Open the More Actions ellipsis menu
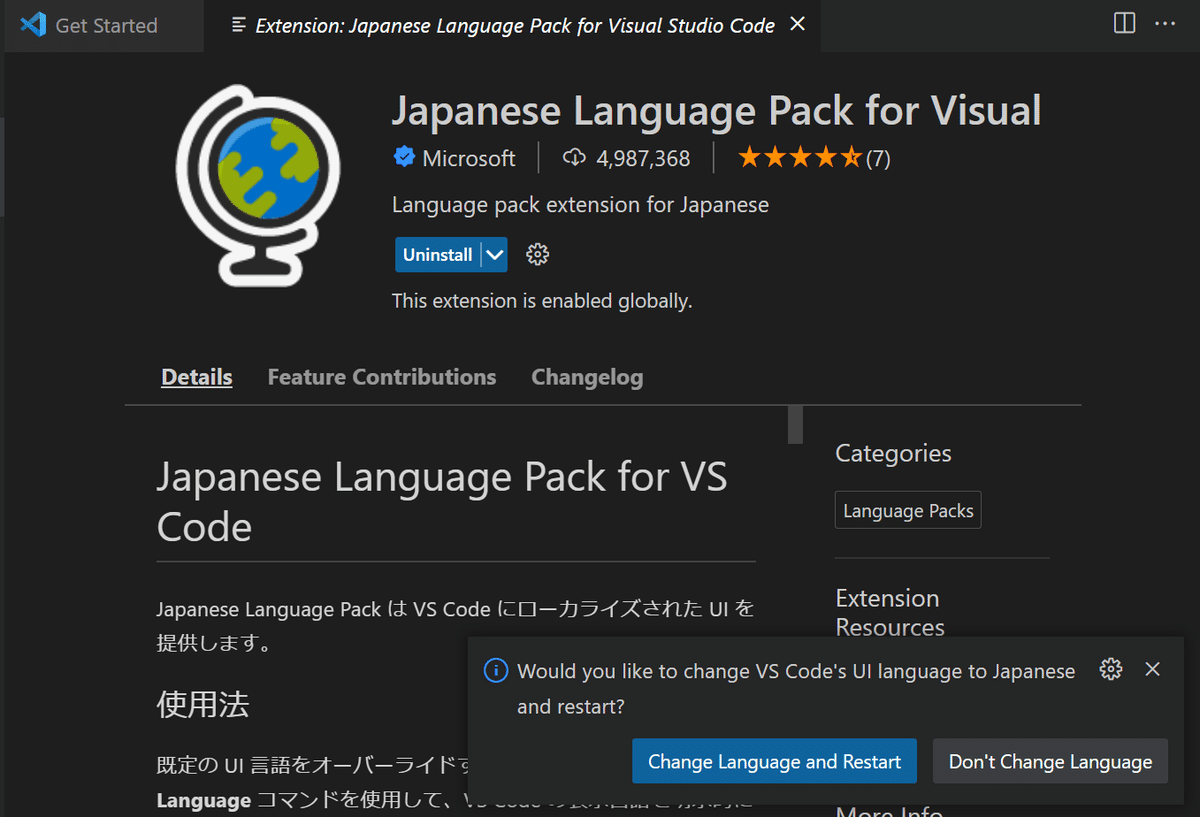 pos(1165,23)
